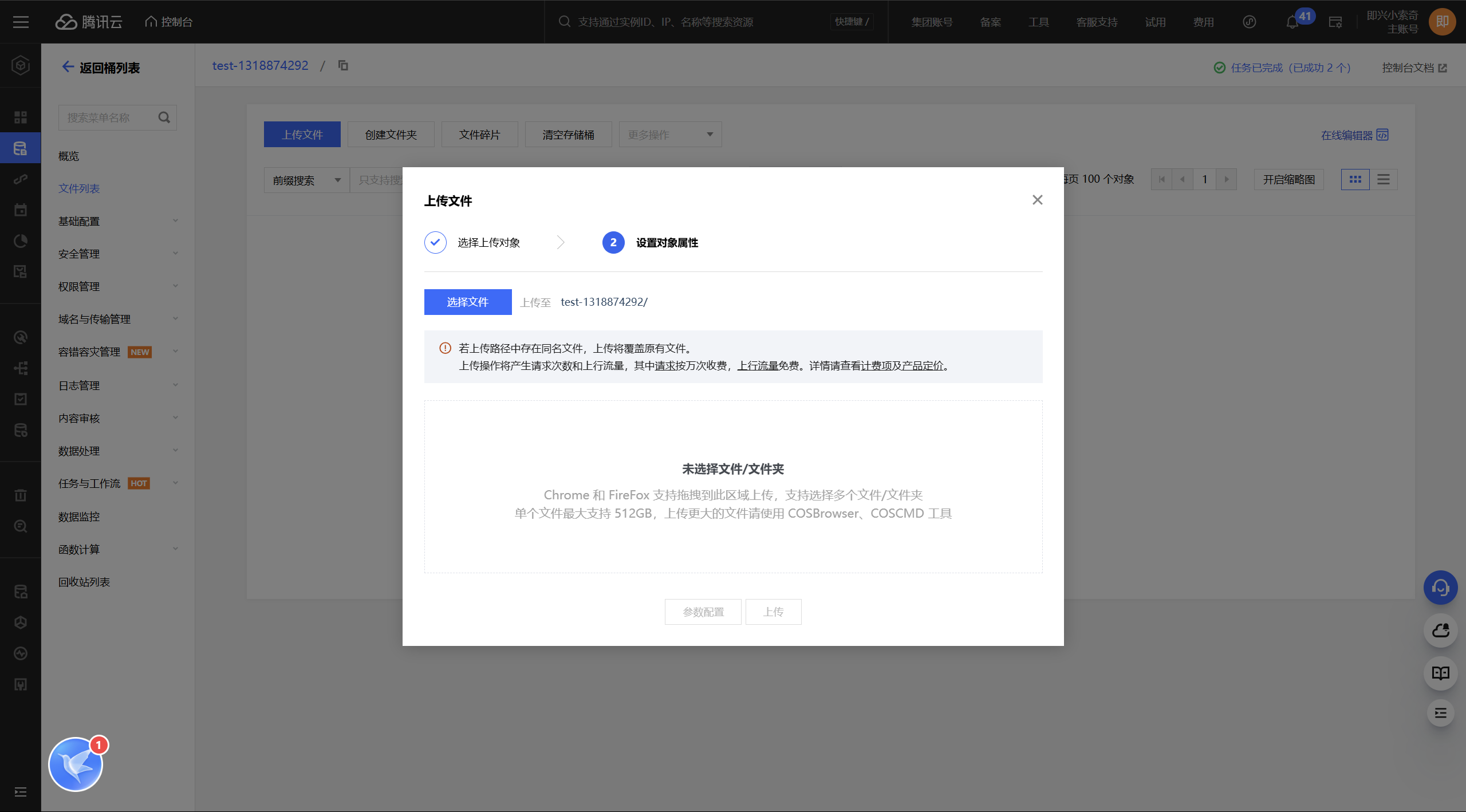Click the floating bird assistant icon
The height and width of the screenshot is (812, 1466).
point(76,764)
